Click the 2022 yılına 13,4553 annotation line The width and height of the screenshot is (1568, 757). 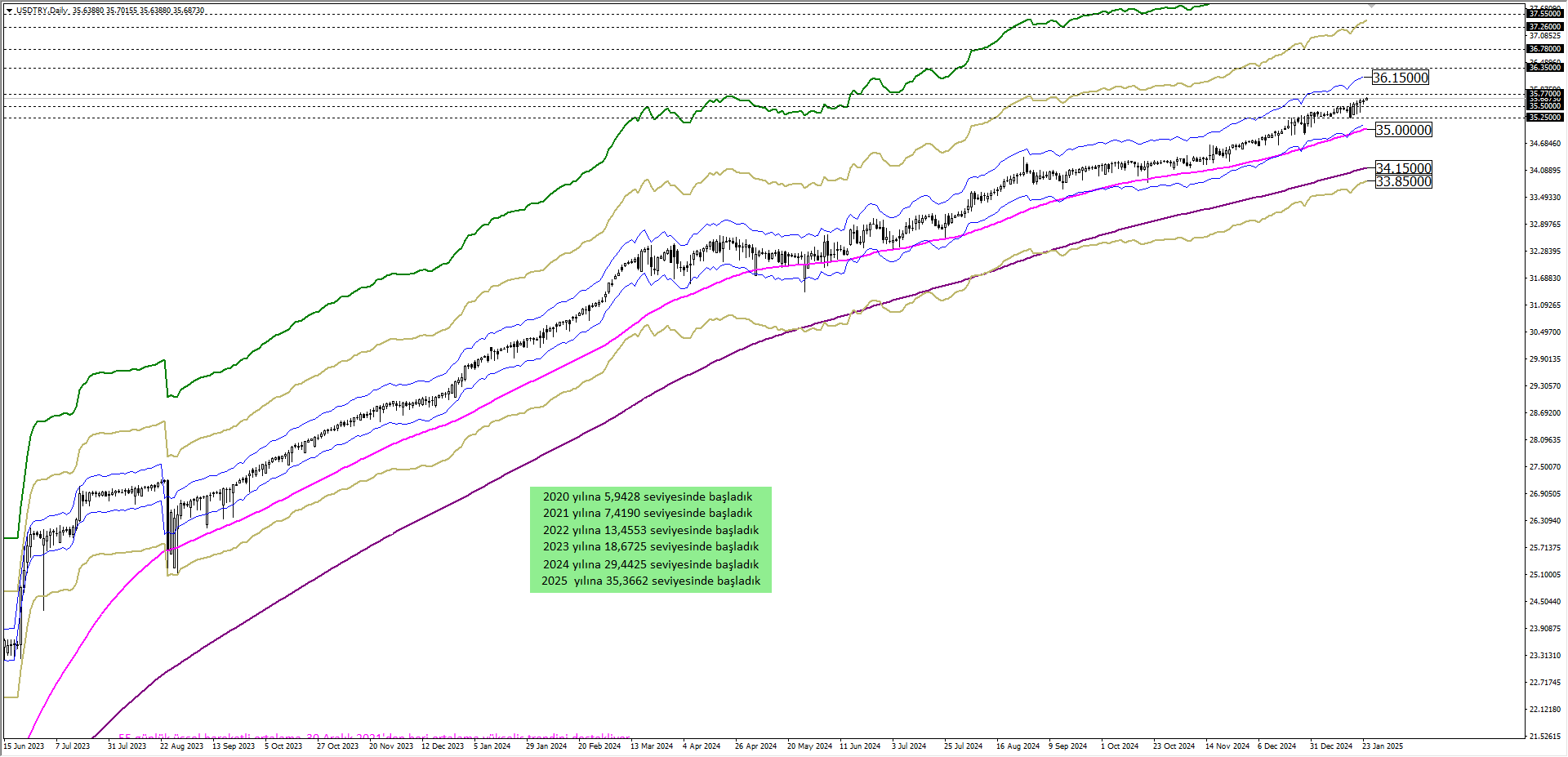pyautogui.click(x=651, y=530)
